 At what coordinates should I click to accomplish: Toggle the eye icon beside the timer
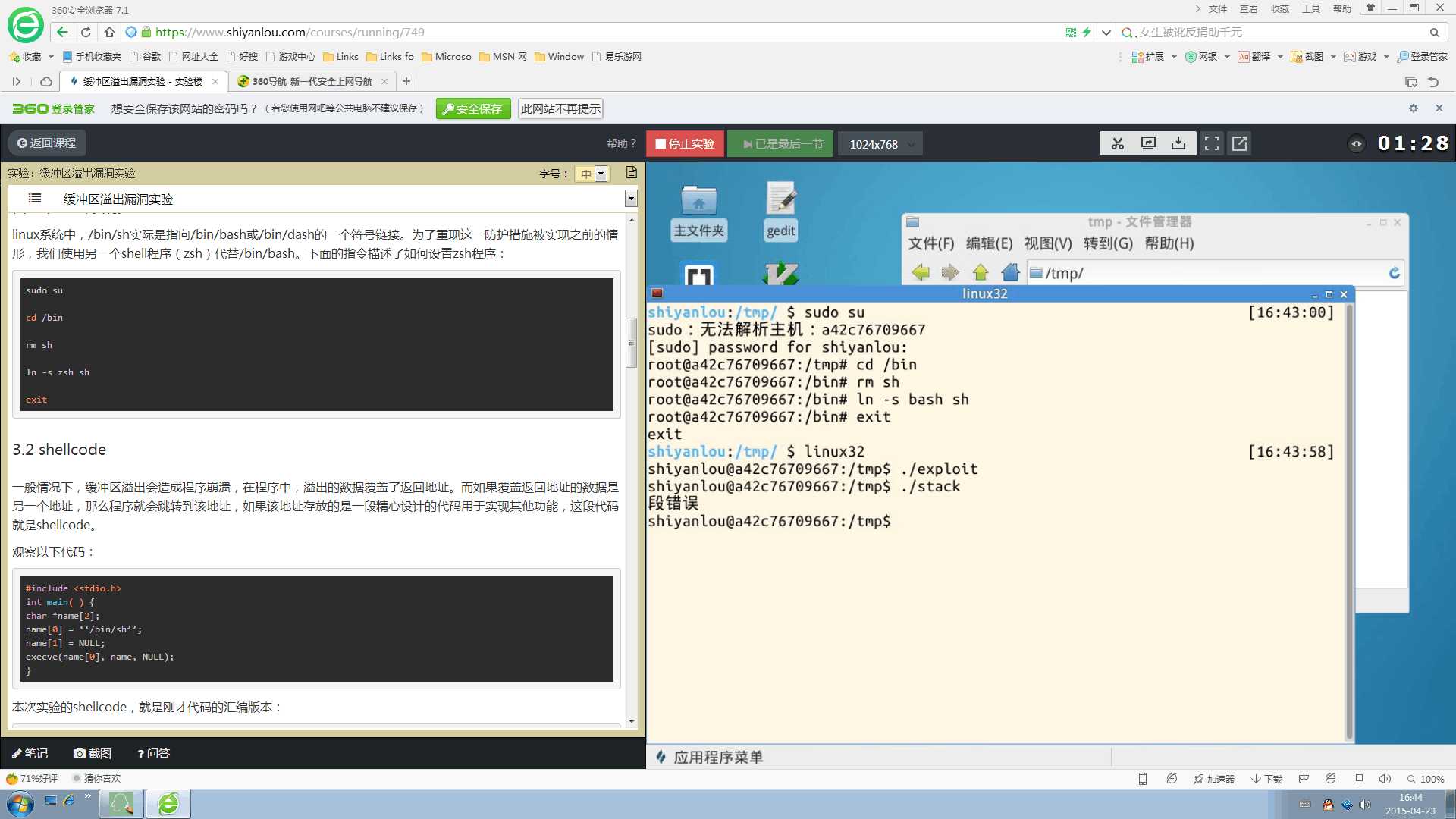(x=1357, y=143)
